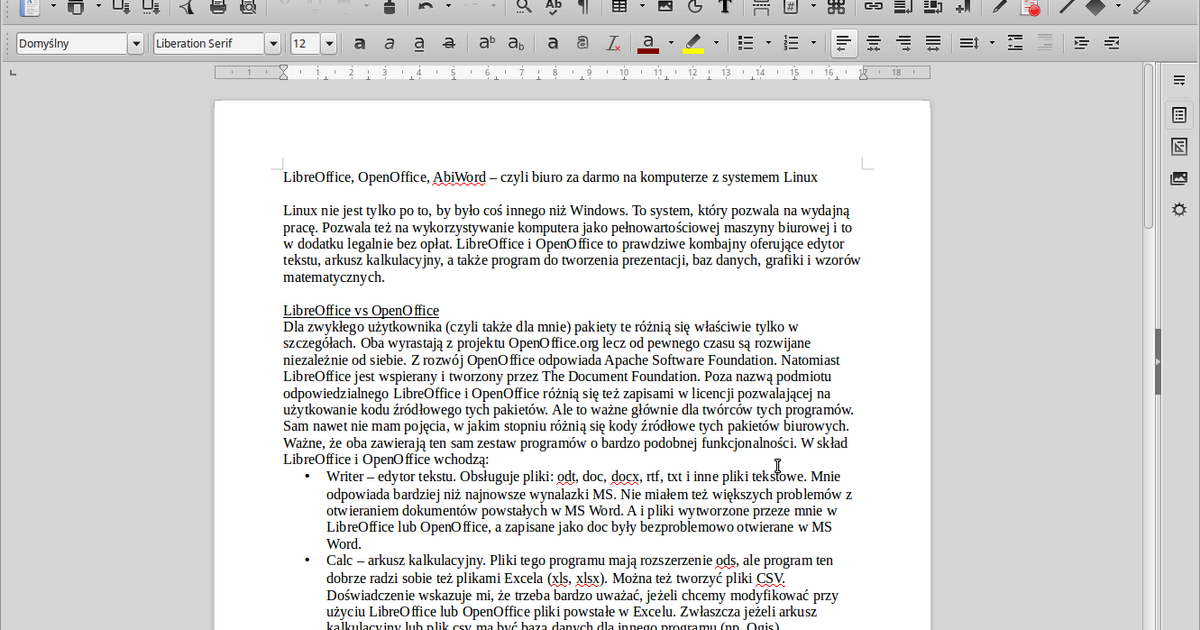Insert a chart using the chart icon

[695, 7]
